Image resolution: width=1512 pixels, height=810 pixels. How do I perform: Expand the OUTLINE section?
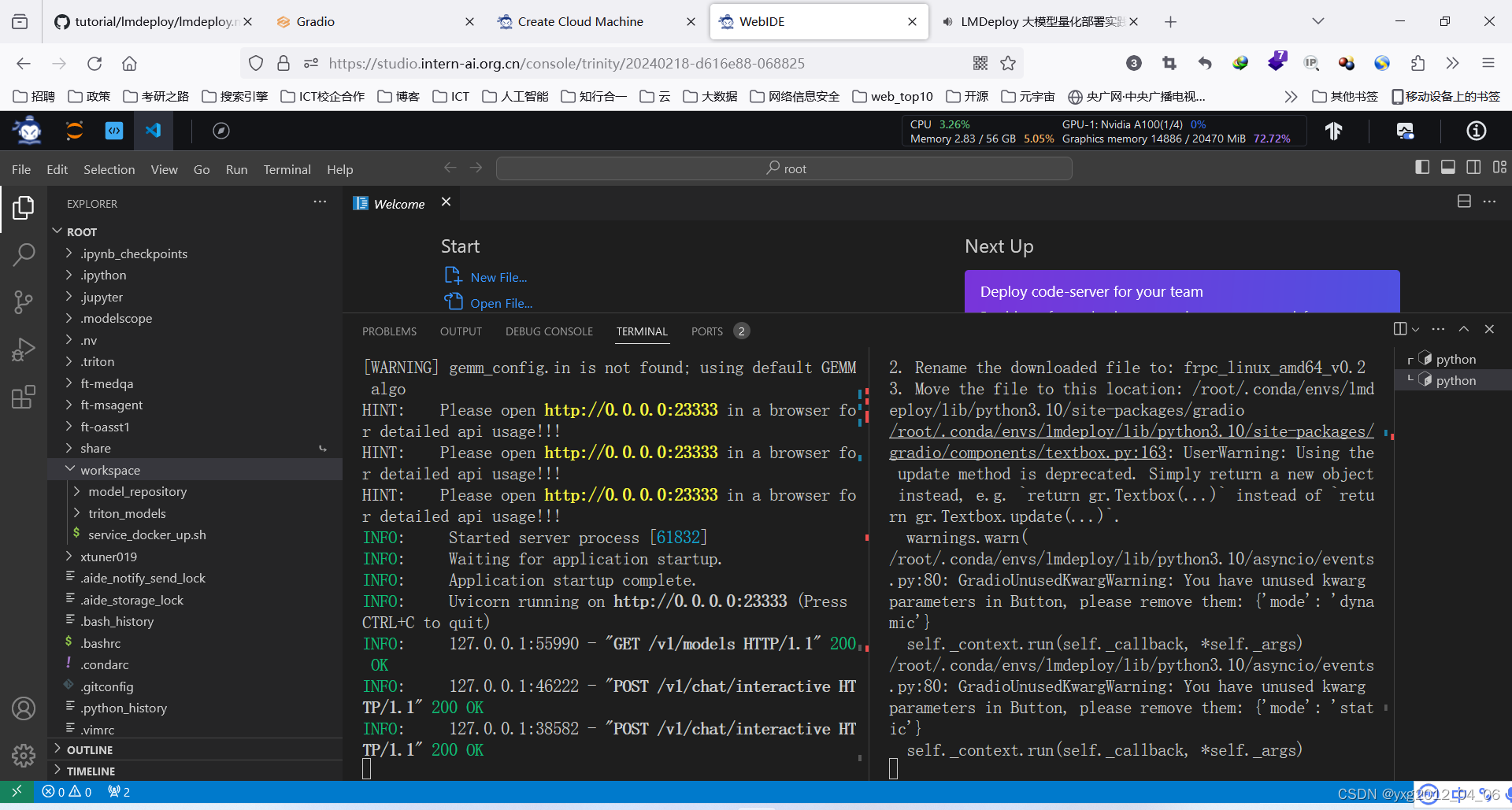[x=90, y=749]
